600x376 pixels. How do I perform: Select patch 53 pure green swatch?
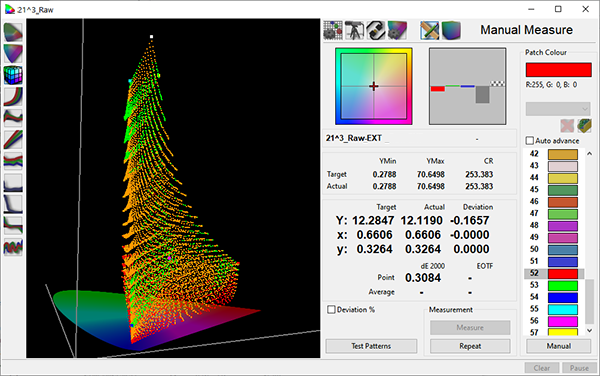pyautogui.click(x=563, y=285)
